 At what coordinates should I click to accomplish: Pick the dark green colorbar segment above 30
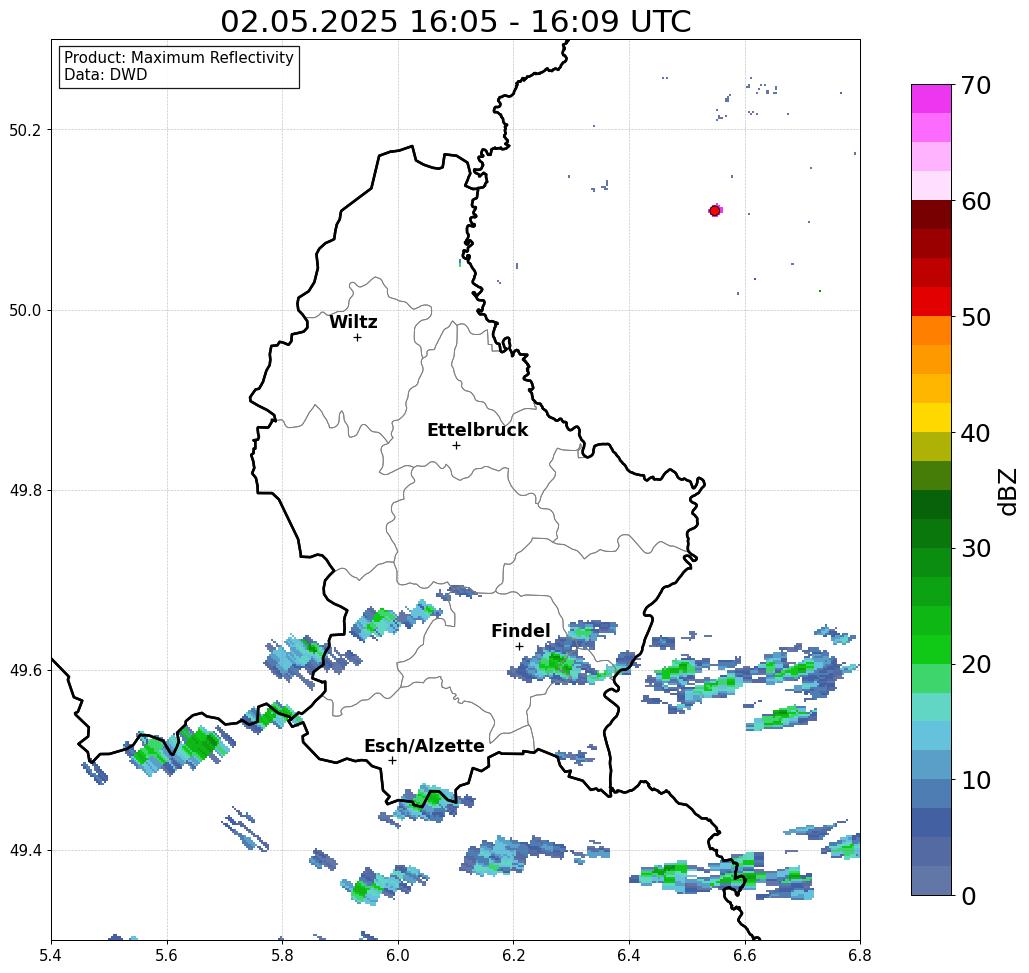931,533
